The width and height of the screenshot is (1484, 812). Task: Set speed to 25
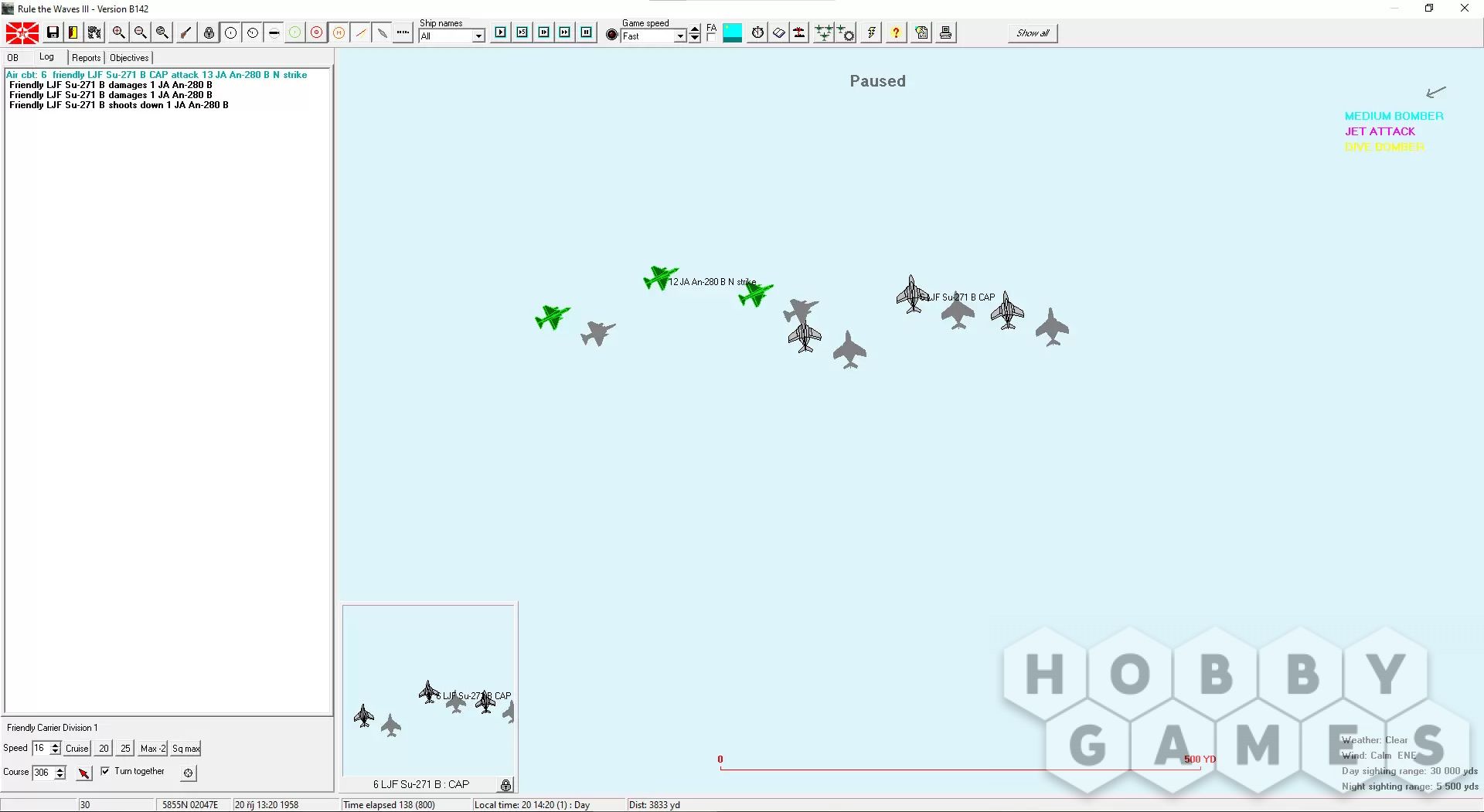point(125,749)
